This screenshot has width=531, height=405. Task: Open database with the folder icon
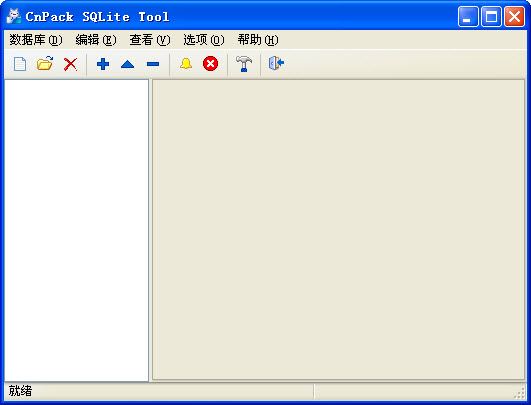click(x=45, y=63)
